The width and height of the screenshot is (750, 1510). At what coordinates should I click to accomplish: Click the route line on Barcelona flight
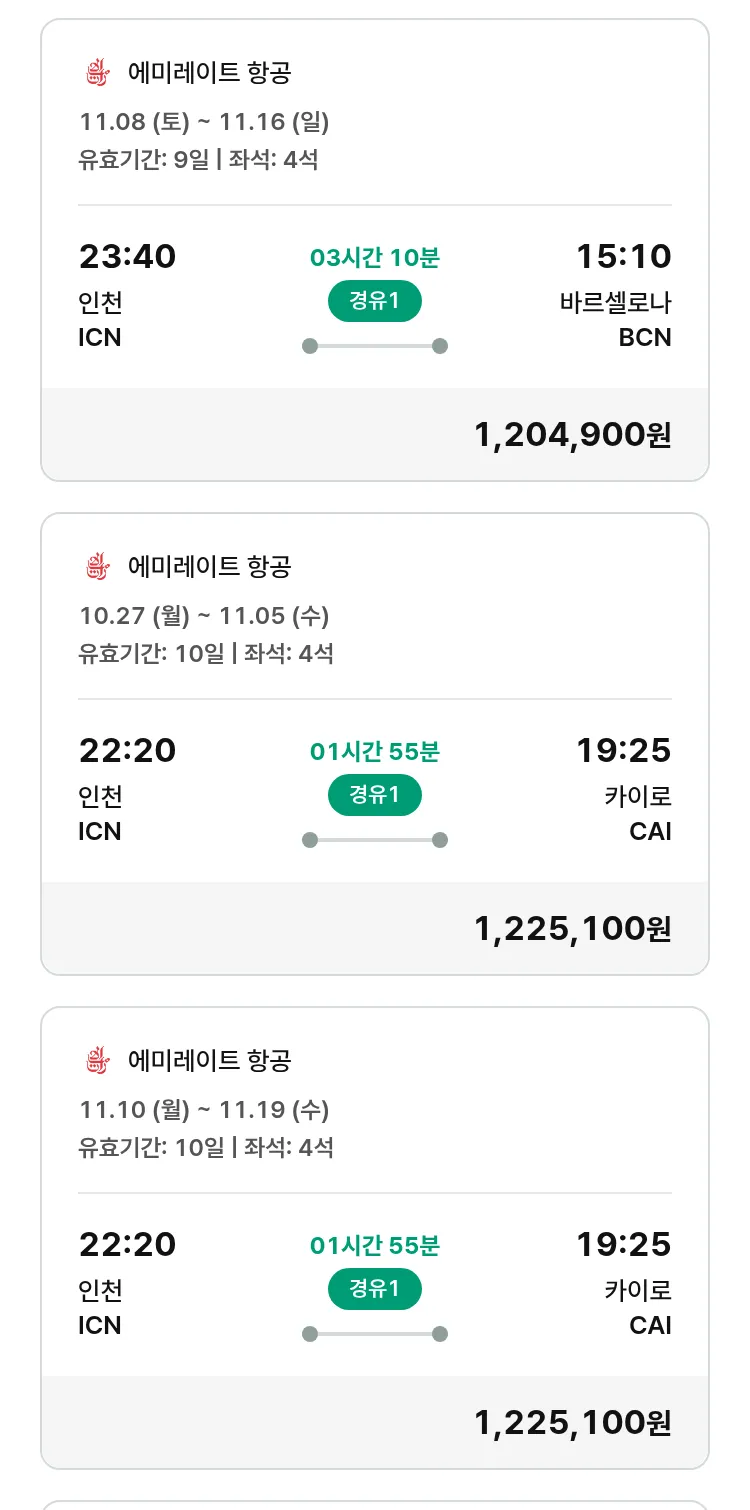click(375, 346)
